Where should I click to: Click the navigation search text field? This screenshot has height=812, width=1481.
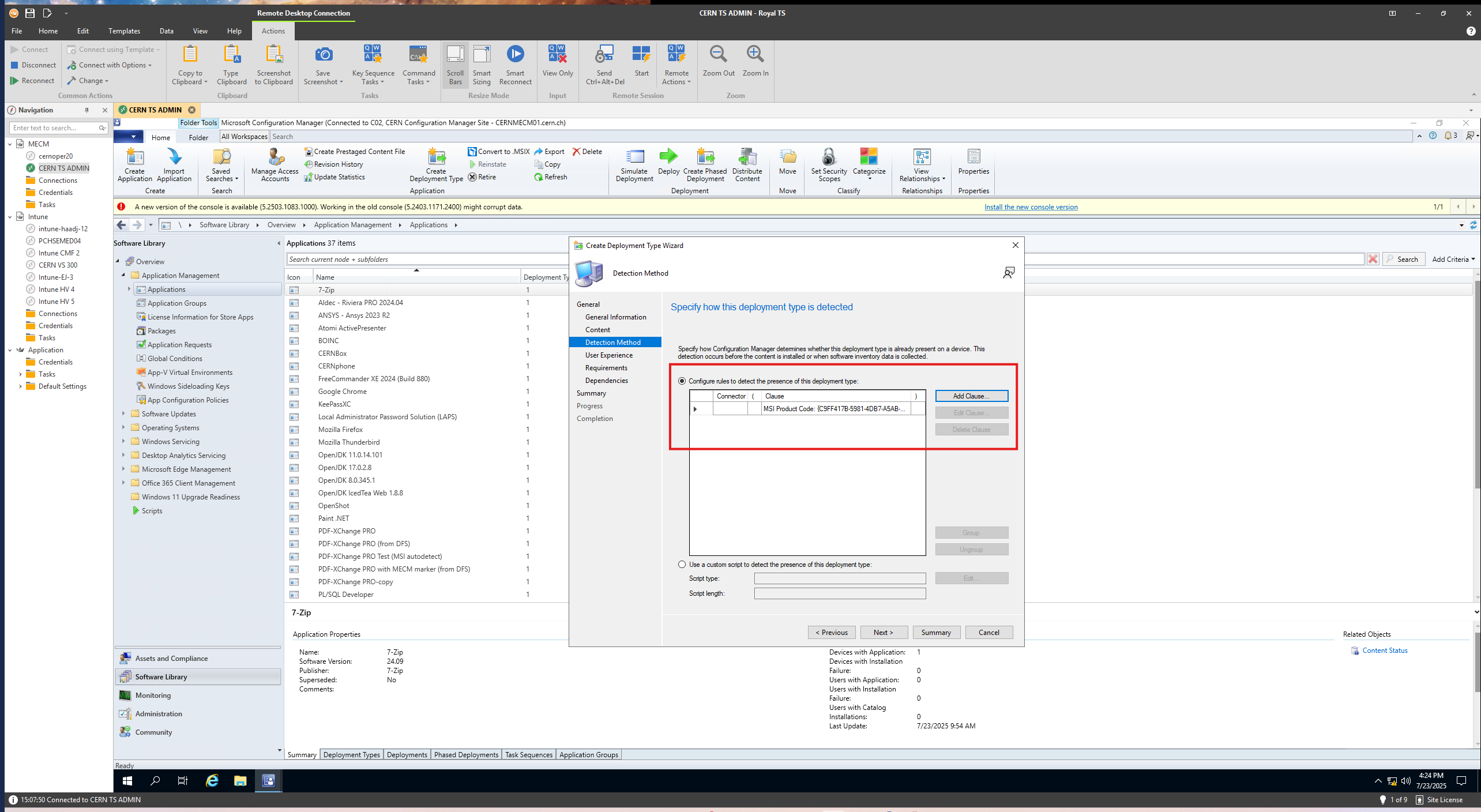pos(55,128)
